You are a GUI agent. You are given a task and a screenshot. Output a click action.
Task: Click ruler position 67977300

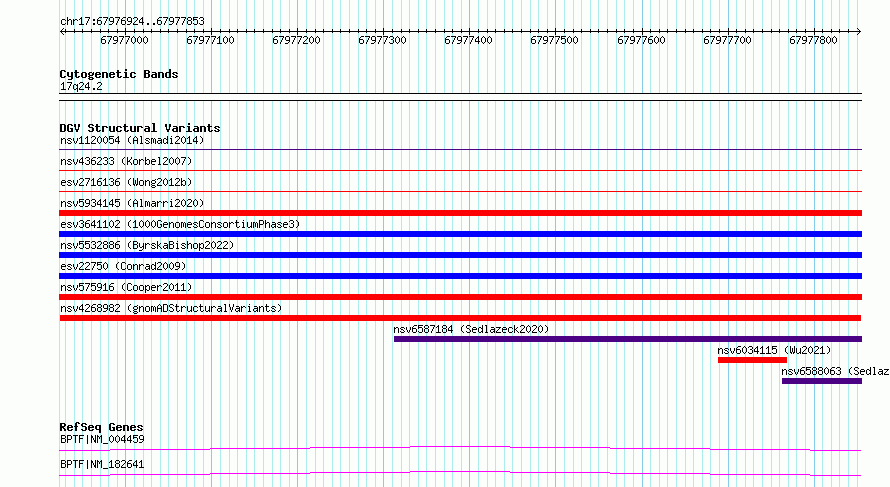pyautogui.click(x=383, y=40)
